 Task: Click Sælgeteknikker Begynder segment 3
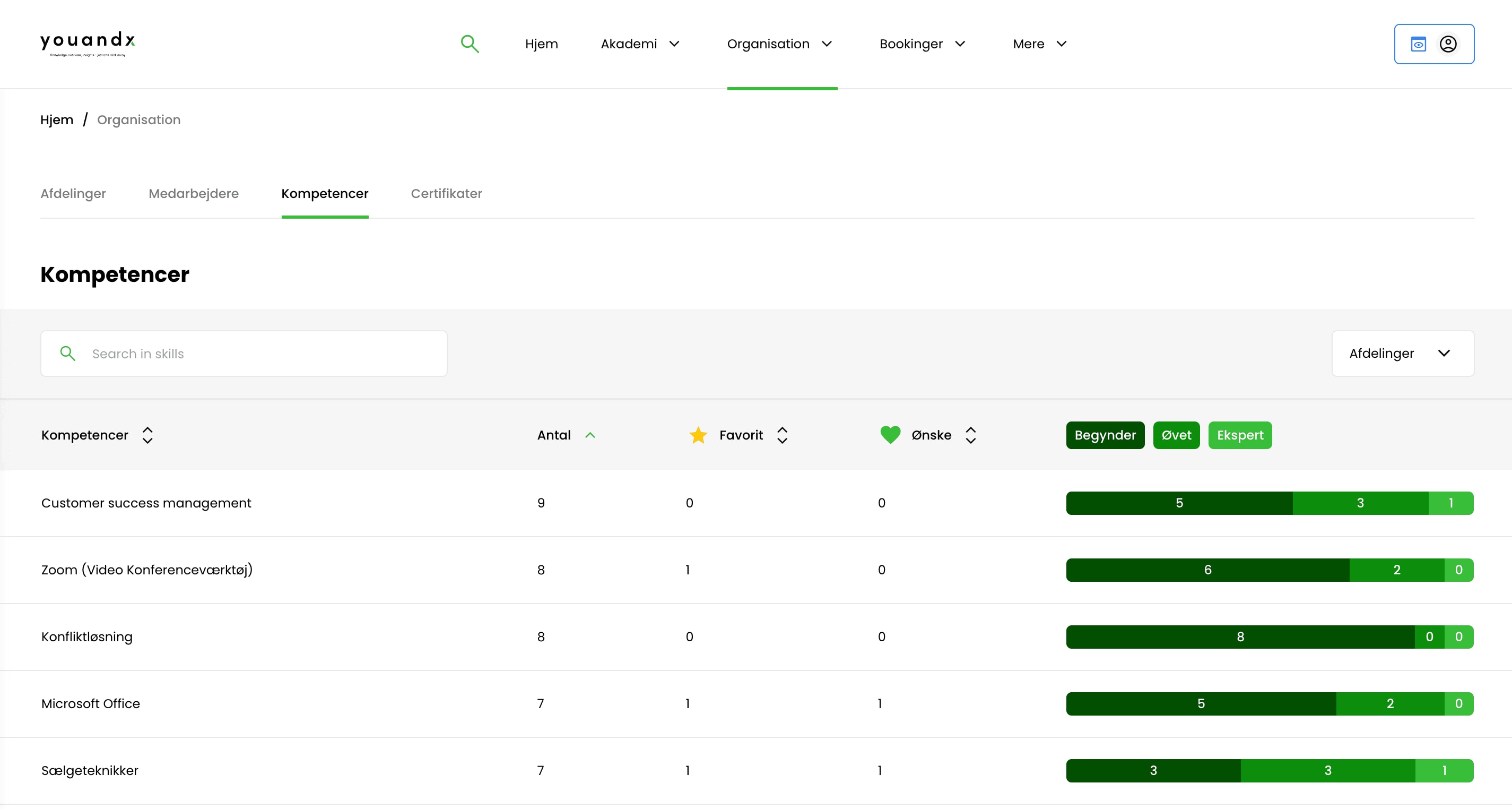[x=1153, y=771]
